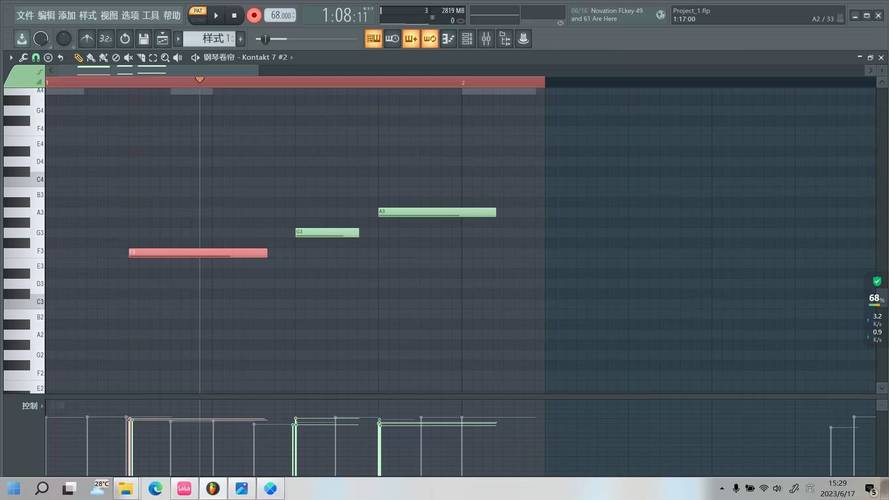889x500 pixels.
Task: Click the tempo field showing 68.000
Action: pyautogui.click(x=280, y=15)
